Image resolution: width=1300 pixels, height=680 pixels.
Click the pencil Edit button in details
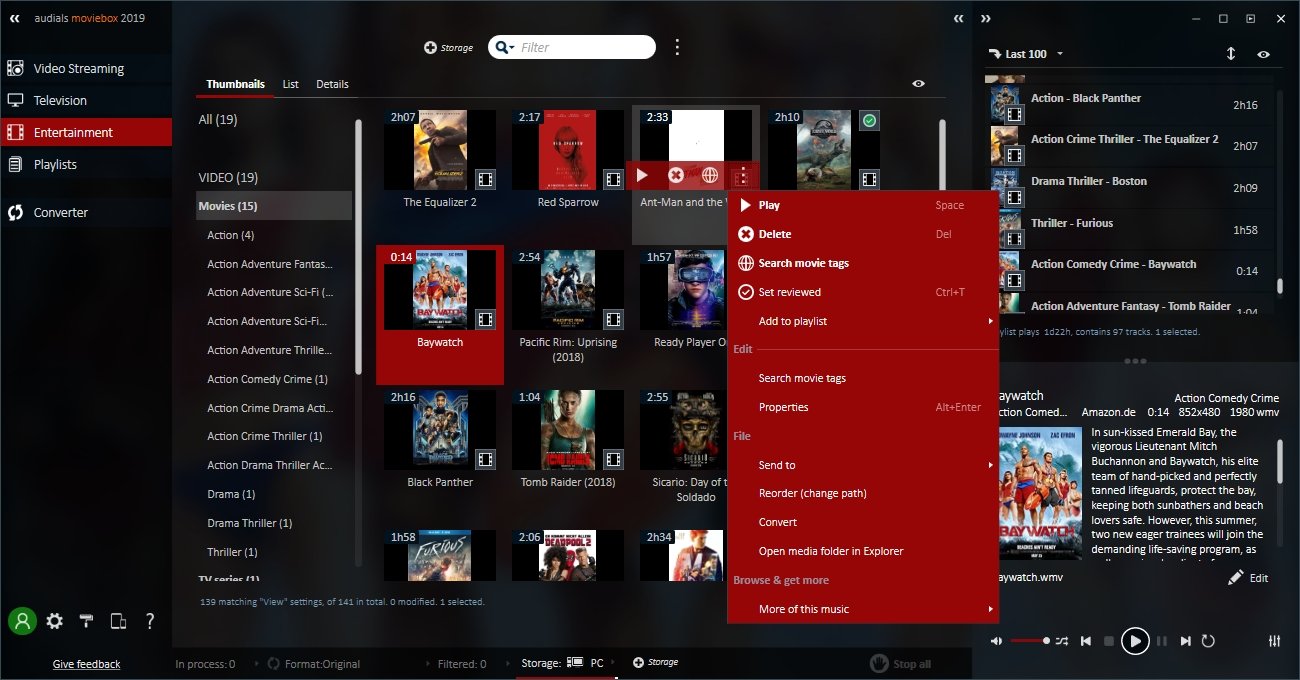point(1248,578)
